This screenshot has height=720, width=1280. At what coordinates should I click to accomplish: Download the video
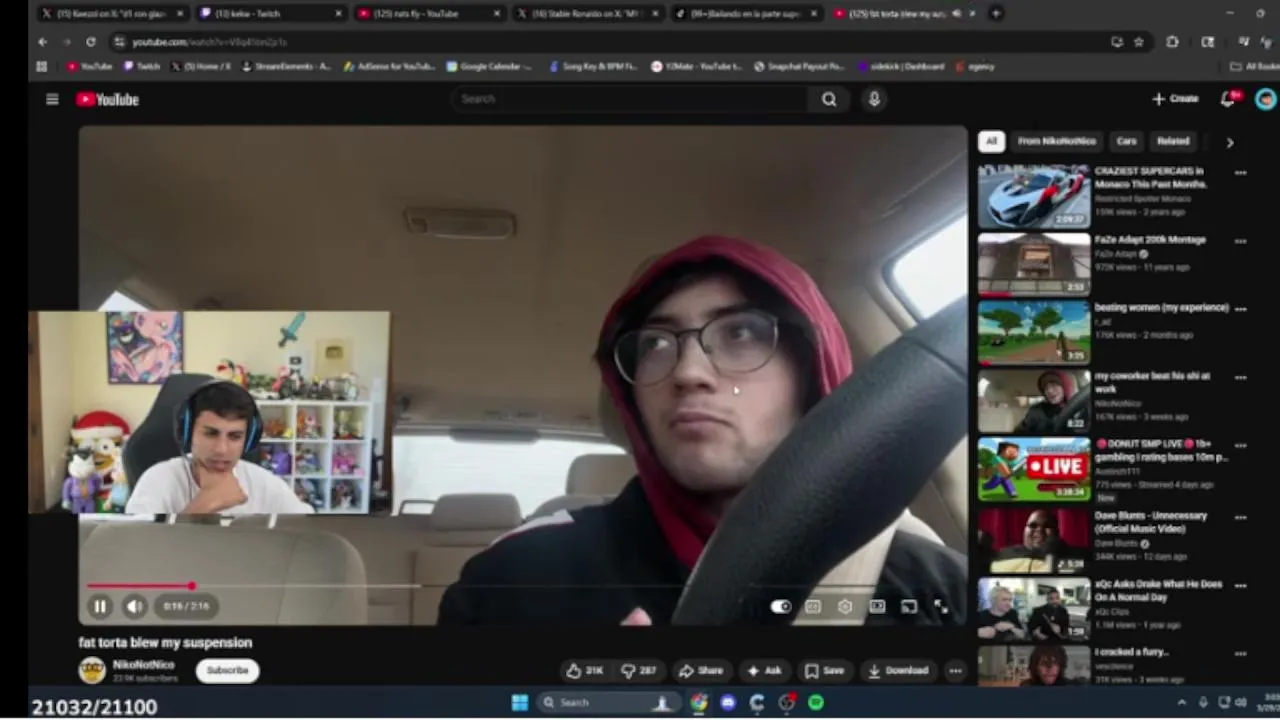pyautogui.click(x=899, y=671)
